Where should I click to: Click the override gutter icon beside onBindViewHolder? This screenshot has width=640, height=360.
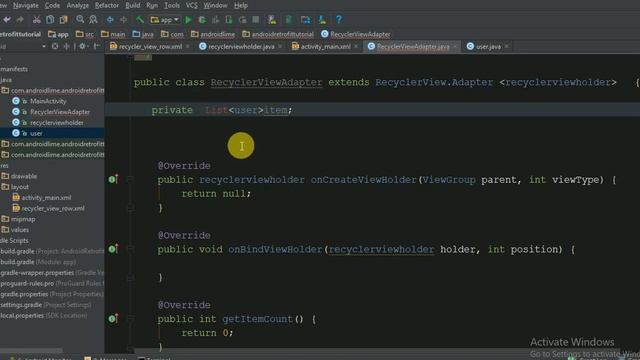pyautogui.click(x=113, y=249)
